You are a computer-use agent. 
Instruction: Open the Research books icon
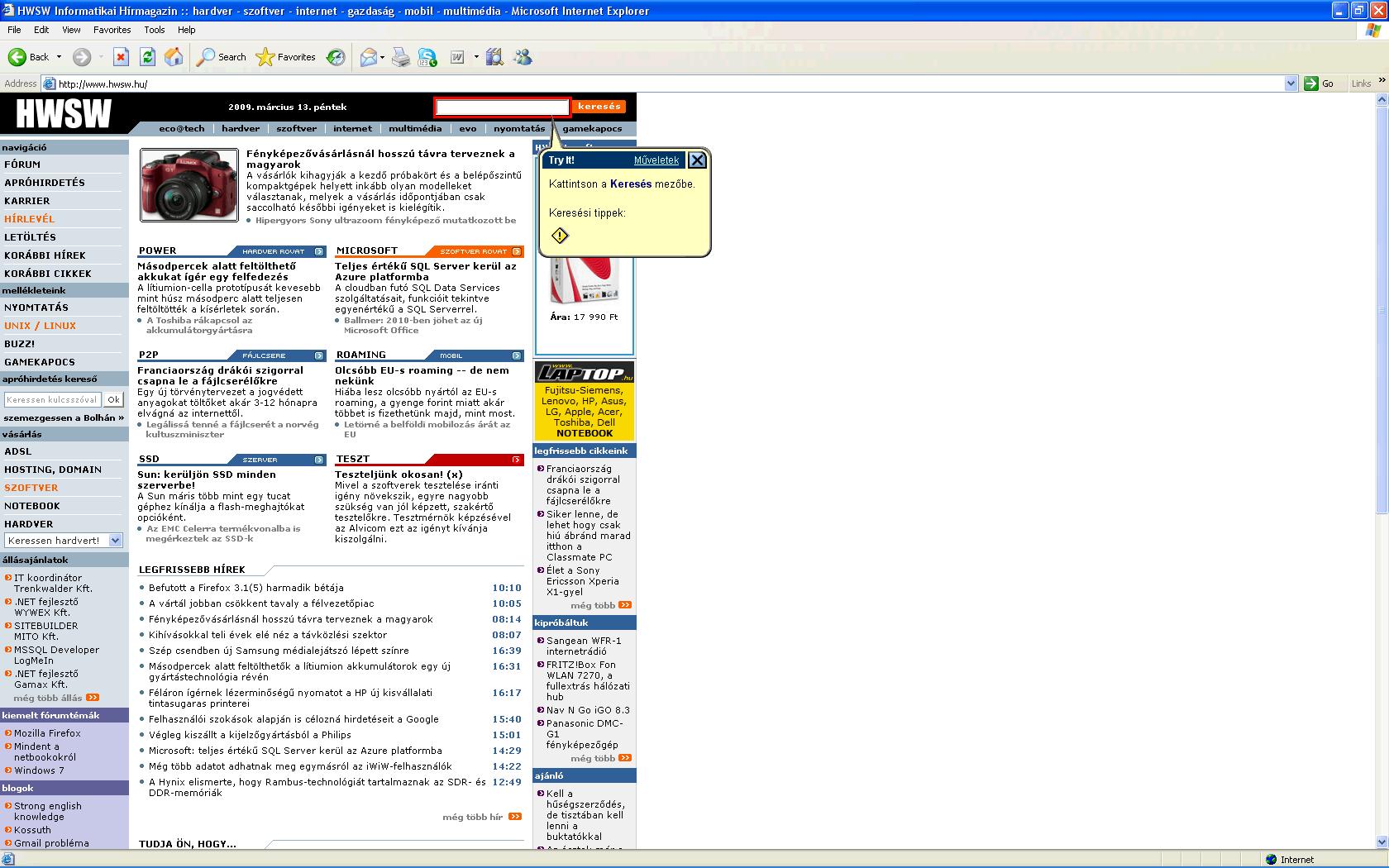[x=494, y=57]
